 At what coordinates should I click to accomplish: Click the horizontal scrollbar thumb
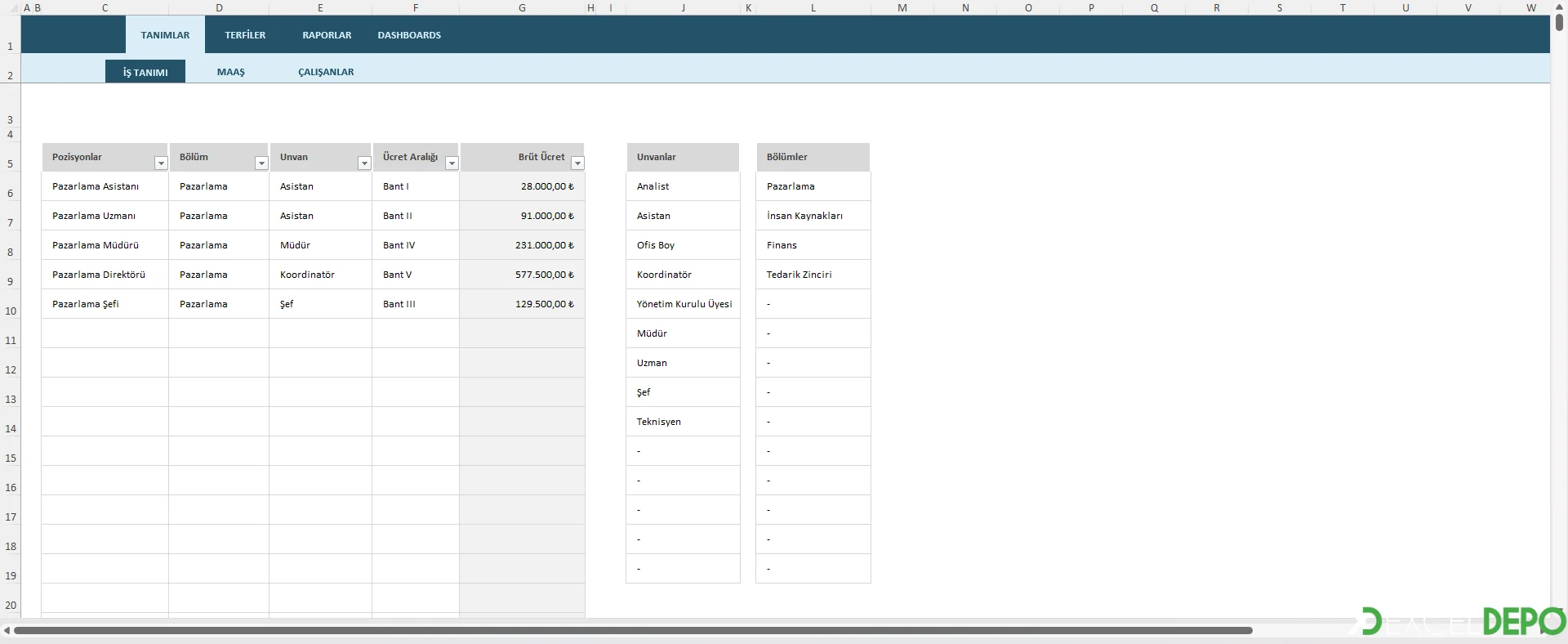pos(633,630)
